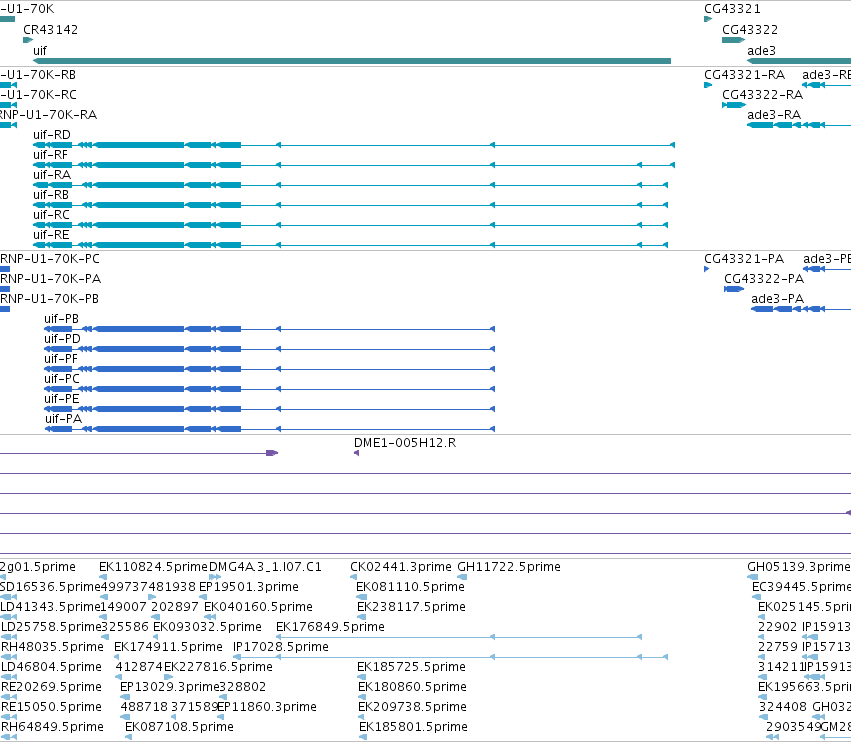
Task: Select the CG43321-RA transcript glyph
Action: (x=708, y=85)
